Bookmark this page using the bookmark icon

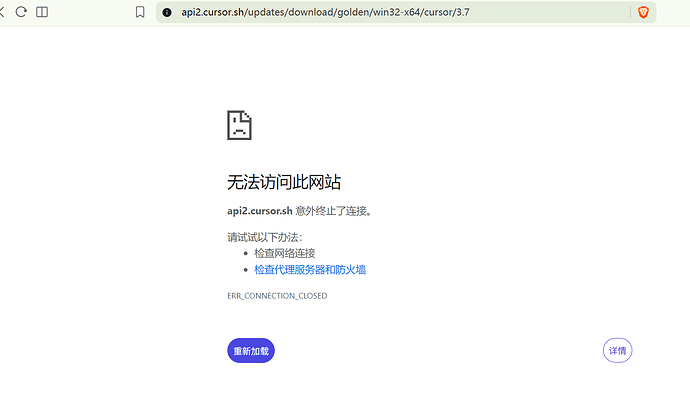pyautogui.click(x=140, y=12)
